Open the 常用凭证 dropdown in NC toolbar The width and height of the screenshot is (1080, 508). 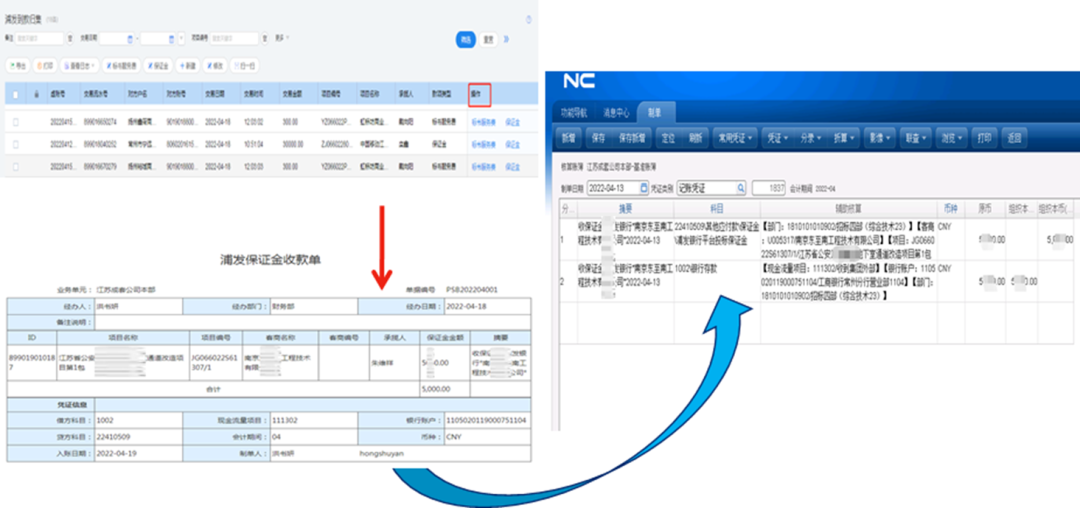(x=736, y=137)
